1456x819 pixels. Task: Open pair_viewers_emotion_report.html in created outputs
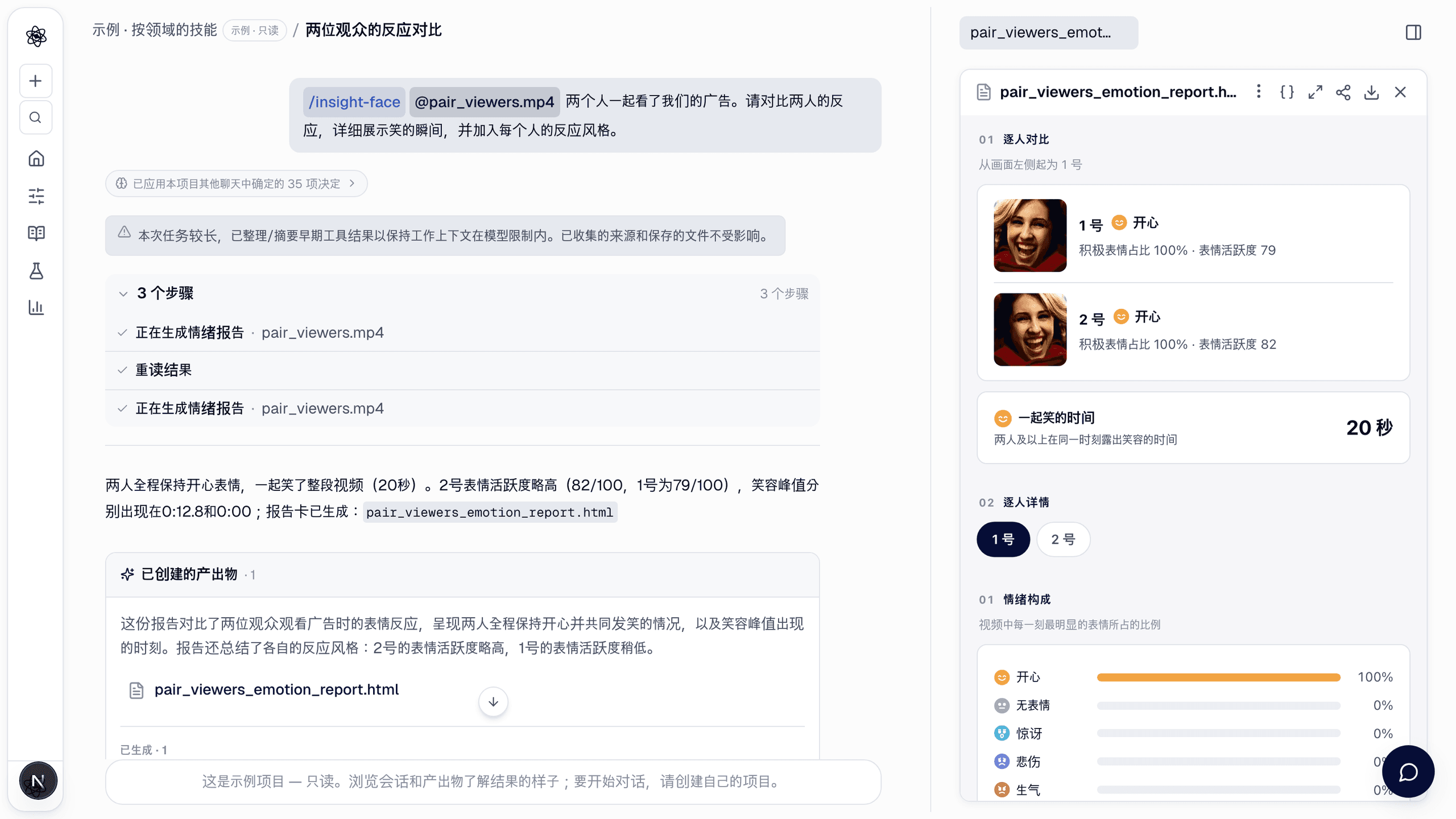click(x=276, y=689)
